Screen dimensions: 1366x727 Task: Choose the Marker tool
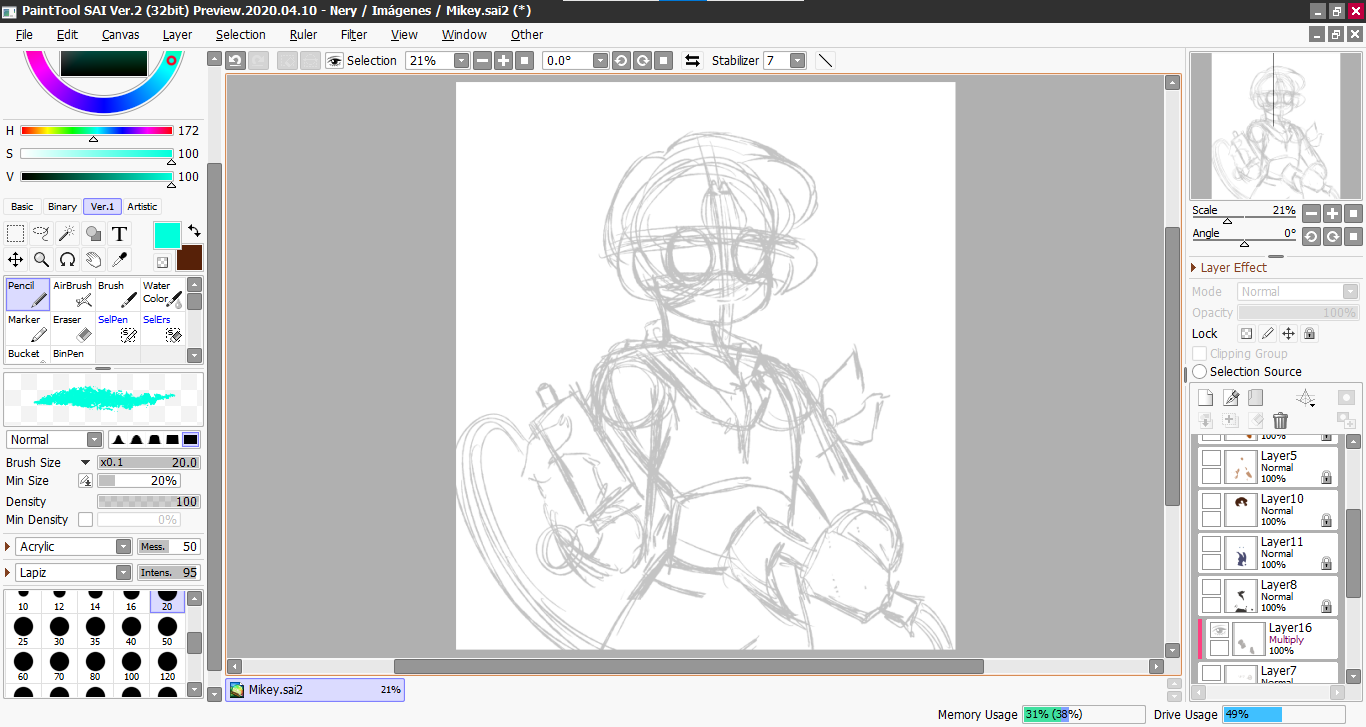pos(28,328)
